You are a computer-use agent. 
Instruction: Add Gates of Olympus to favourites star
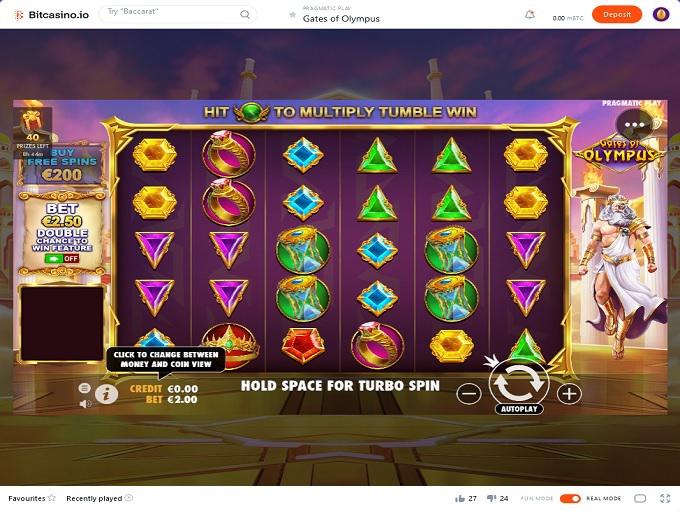pyautogui.click(x=293, y=15)
